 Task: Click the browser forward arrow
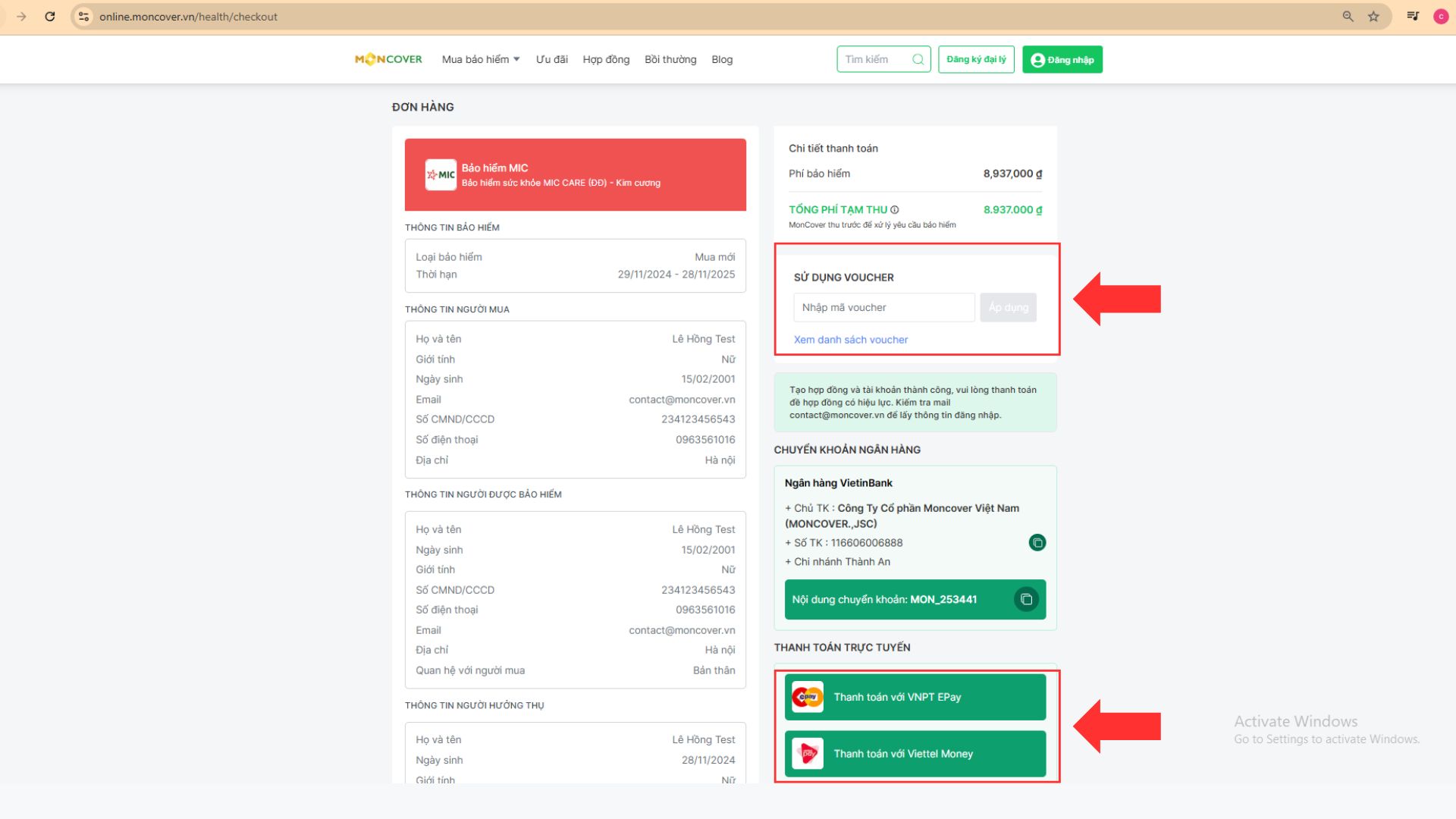[21, 16]
